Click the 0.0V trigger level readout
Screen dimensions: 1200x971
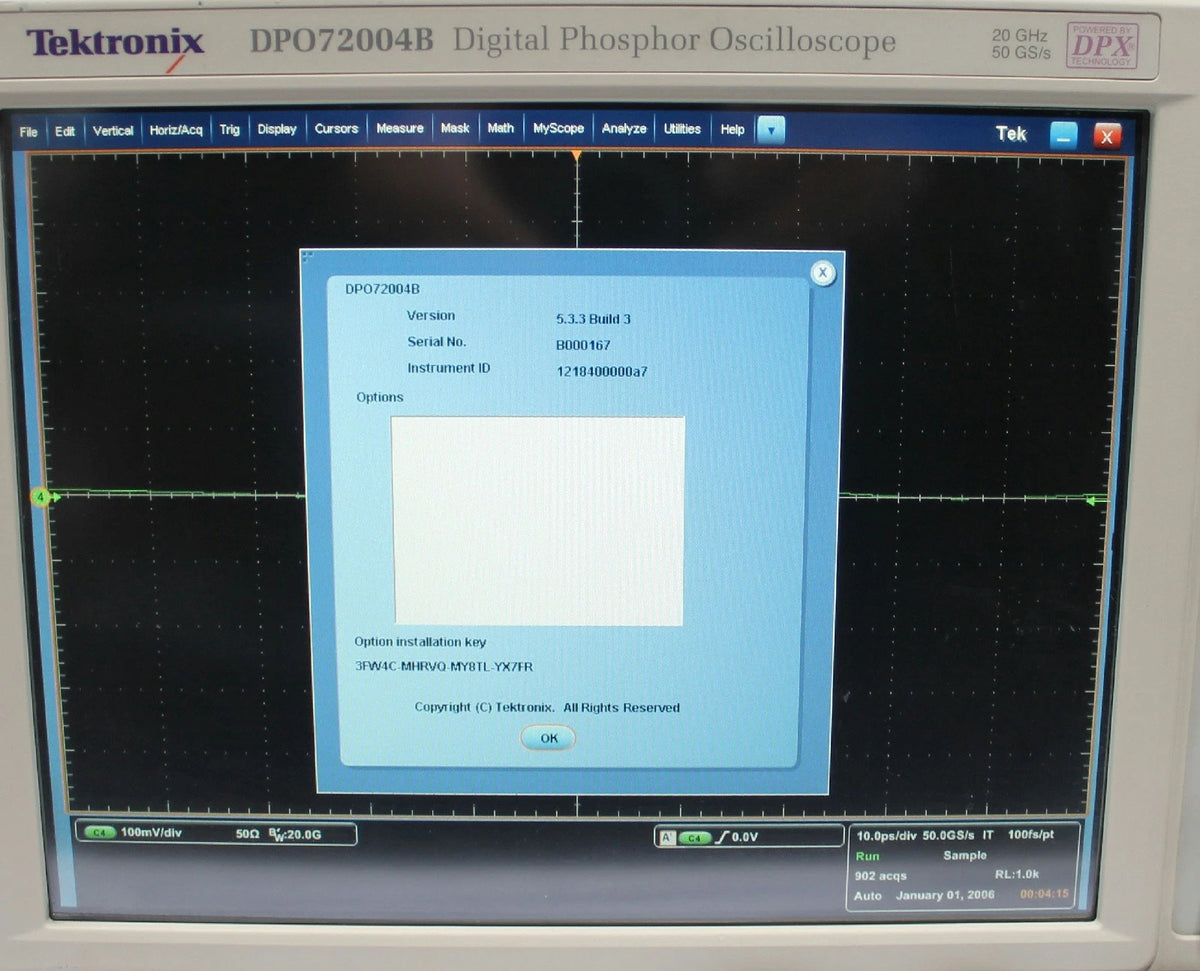pos(746,837)
